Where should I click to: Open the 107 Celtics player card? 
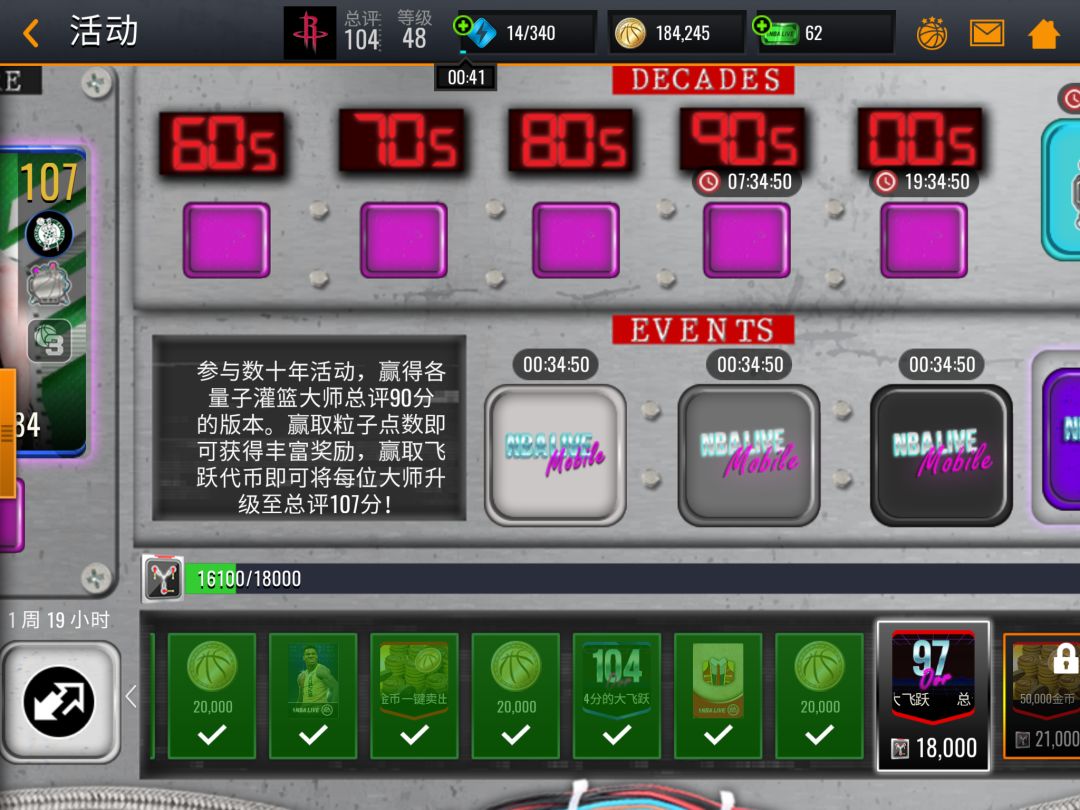43,302
